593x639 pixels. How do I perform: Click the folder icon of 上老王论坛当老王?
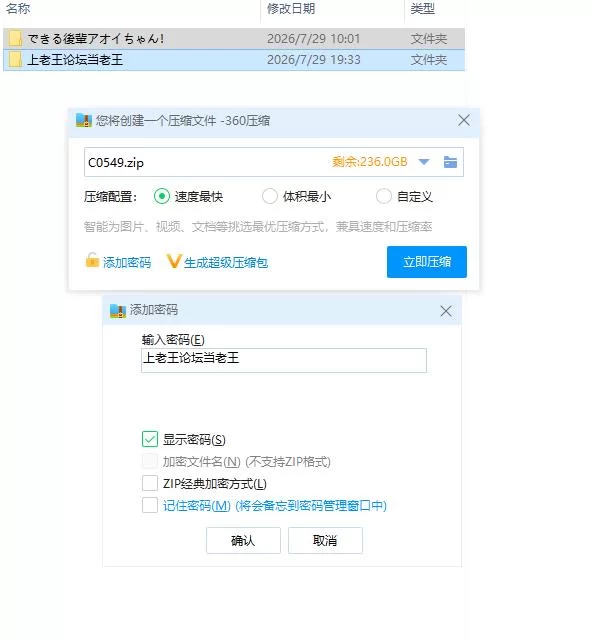(15, 60)
